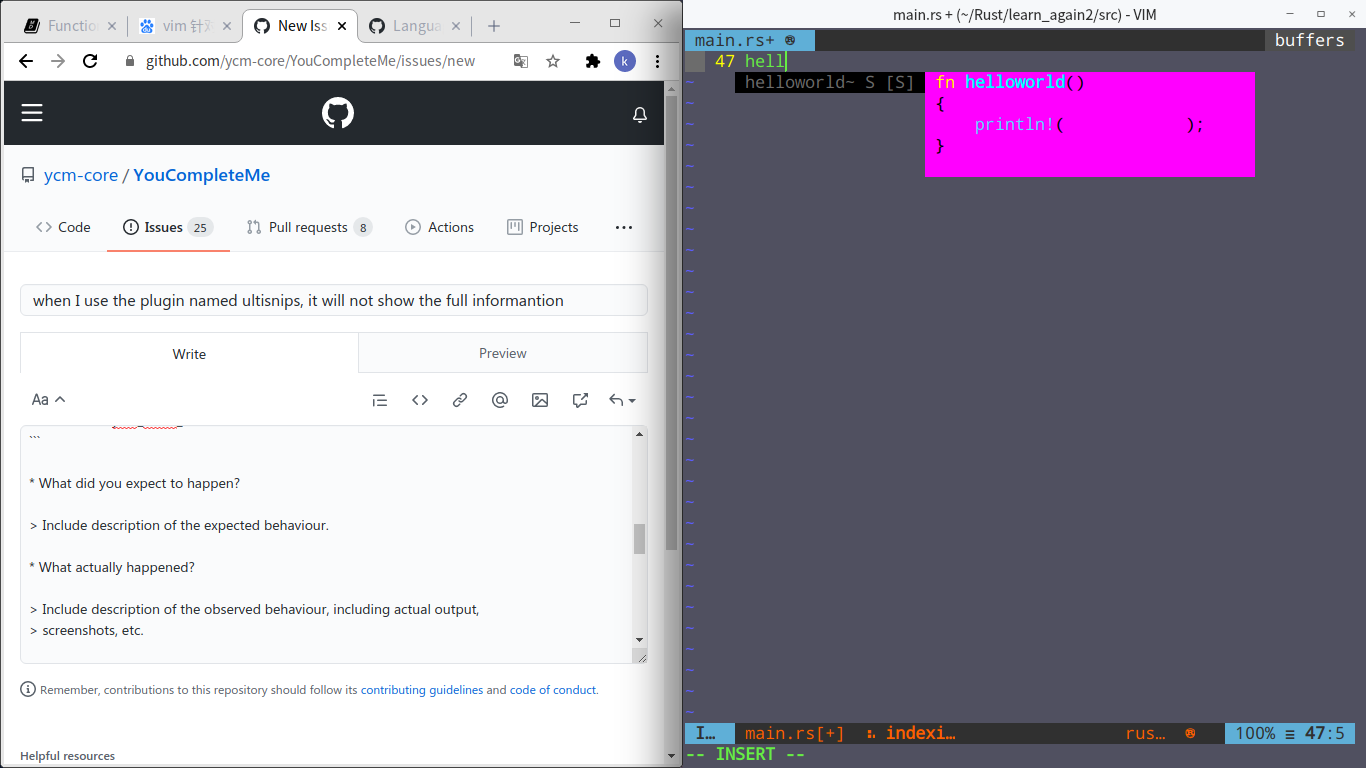This screenshot has height=768, width=1366.
Task: Click the ordered list icon
Action: pos(379,399)
